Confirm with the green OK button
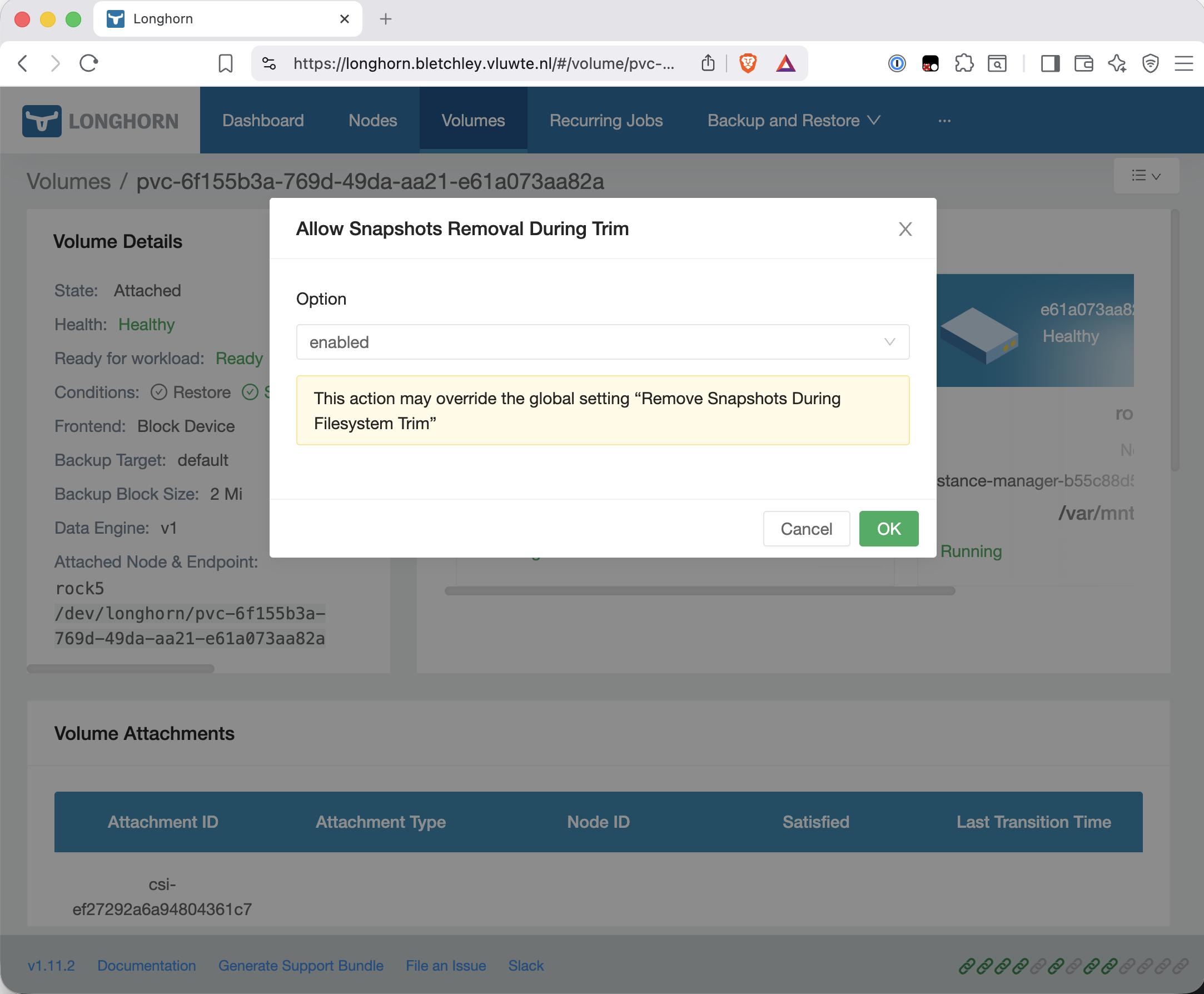Image resolution: width=1204 pixels, height=994 pixels. point(888,529)
